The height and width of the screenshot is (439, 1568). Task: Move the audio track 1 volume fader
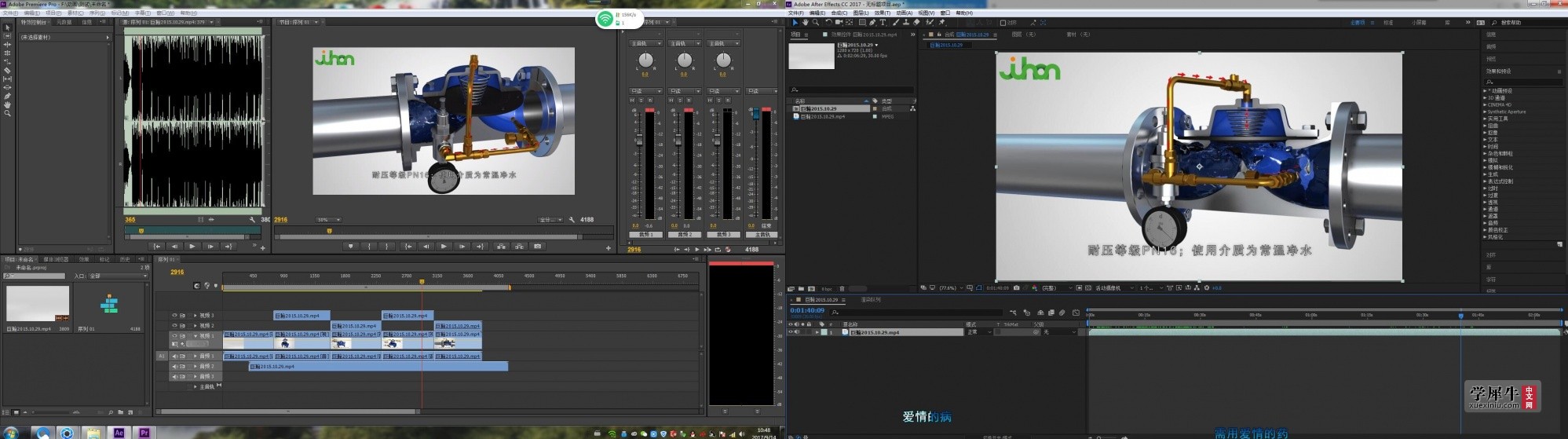(x=639, y=140)
